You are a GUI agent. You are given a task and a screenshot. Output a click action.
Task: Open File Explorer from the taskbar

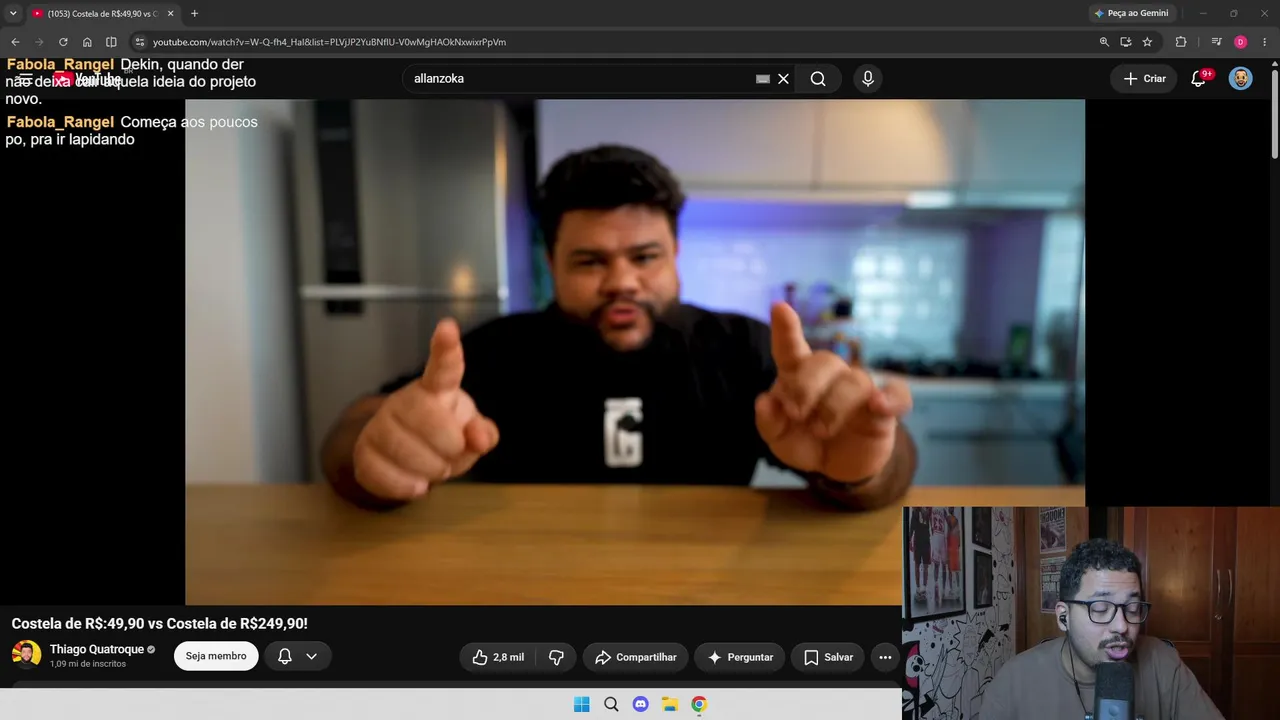pyautogui.click(x=670, y=704)
